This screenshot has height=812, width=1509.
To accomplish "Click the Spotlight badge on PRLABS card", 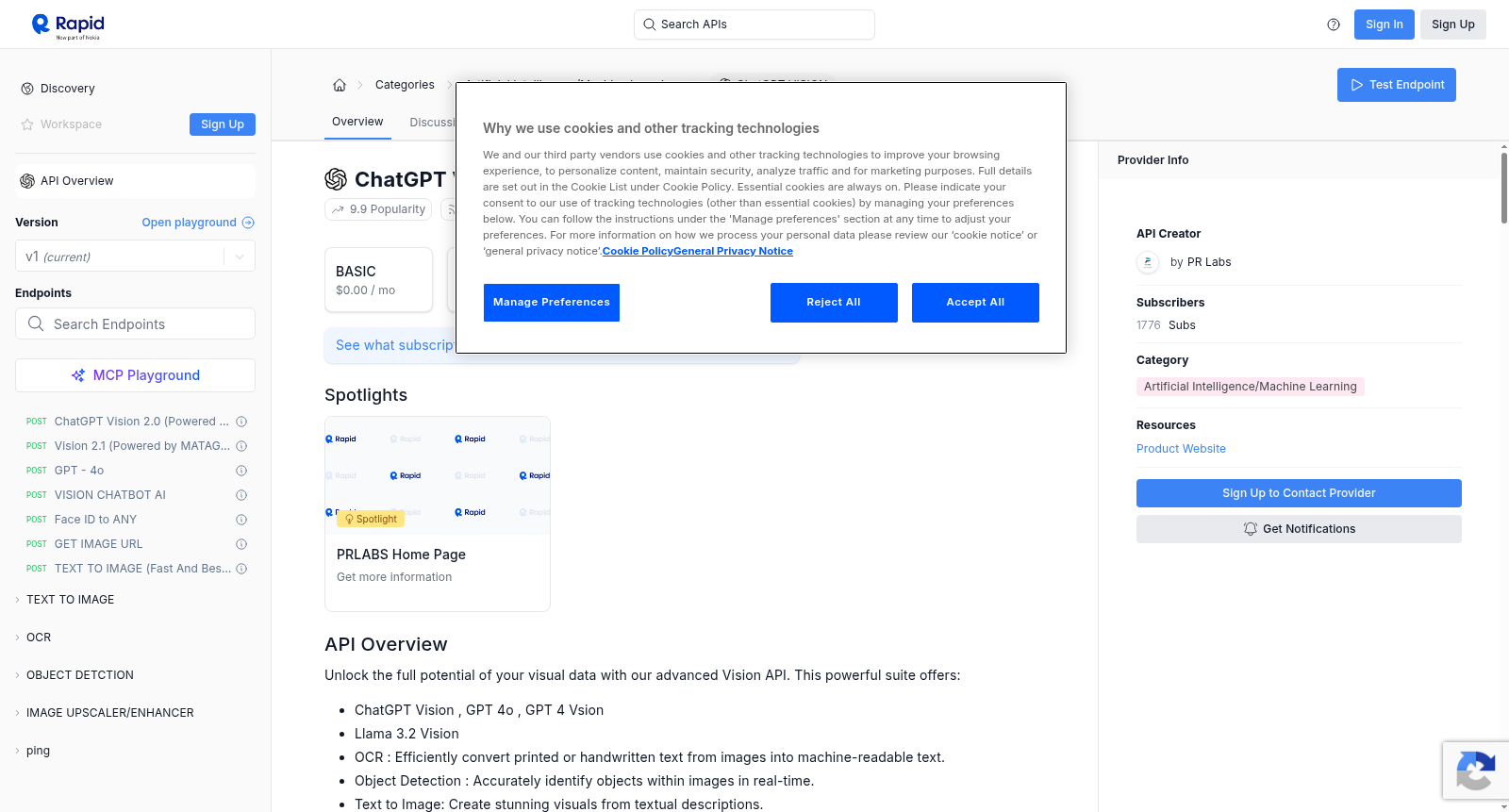I will (371, 520).
